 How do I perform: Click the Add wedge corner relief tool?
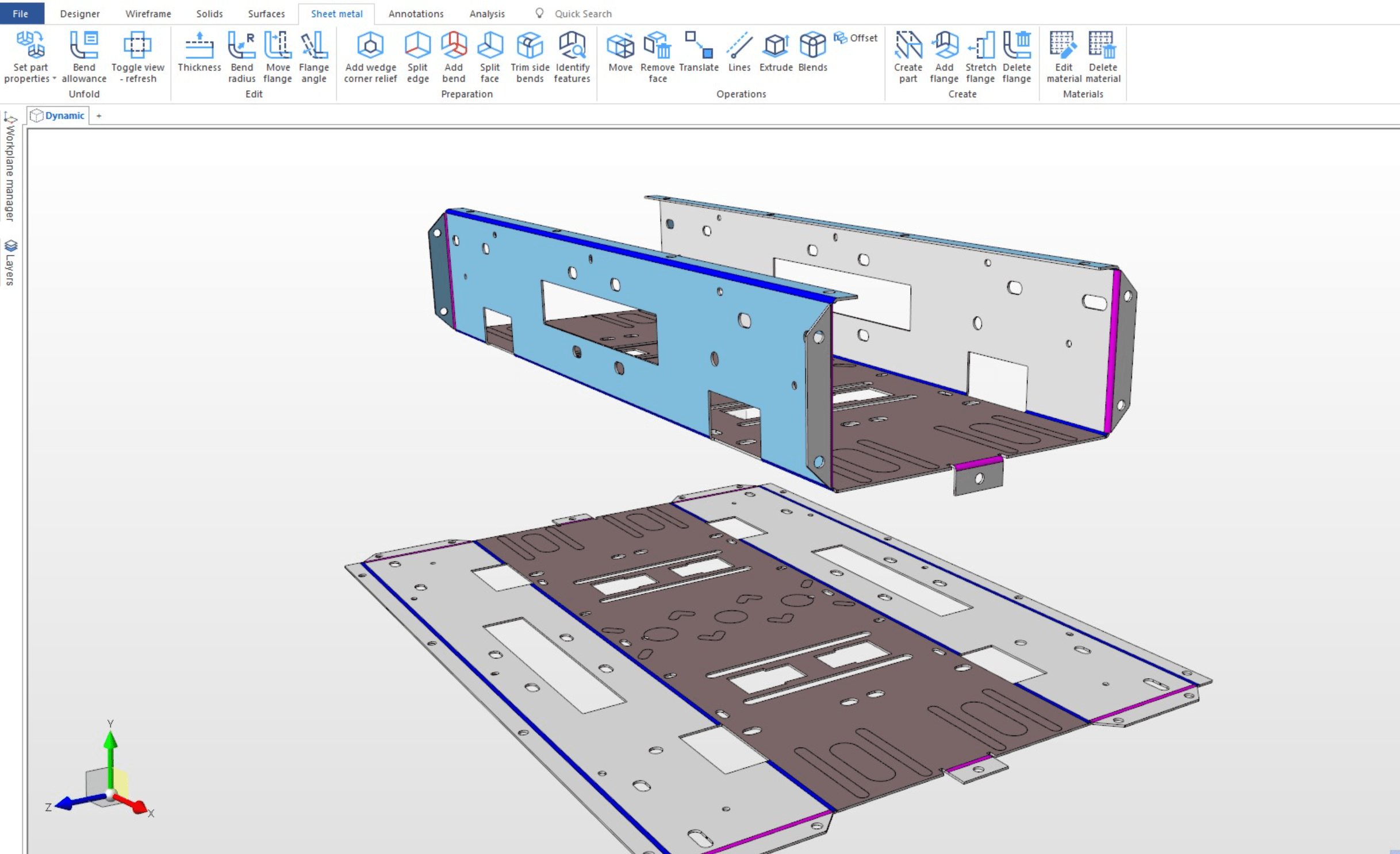point(369,55)
